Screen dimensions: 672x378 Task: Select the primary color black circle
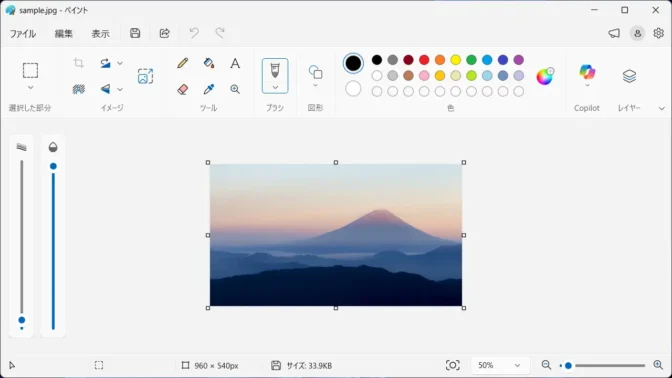(x=353, y=63)
